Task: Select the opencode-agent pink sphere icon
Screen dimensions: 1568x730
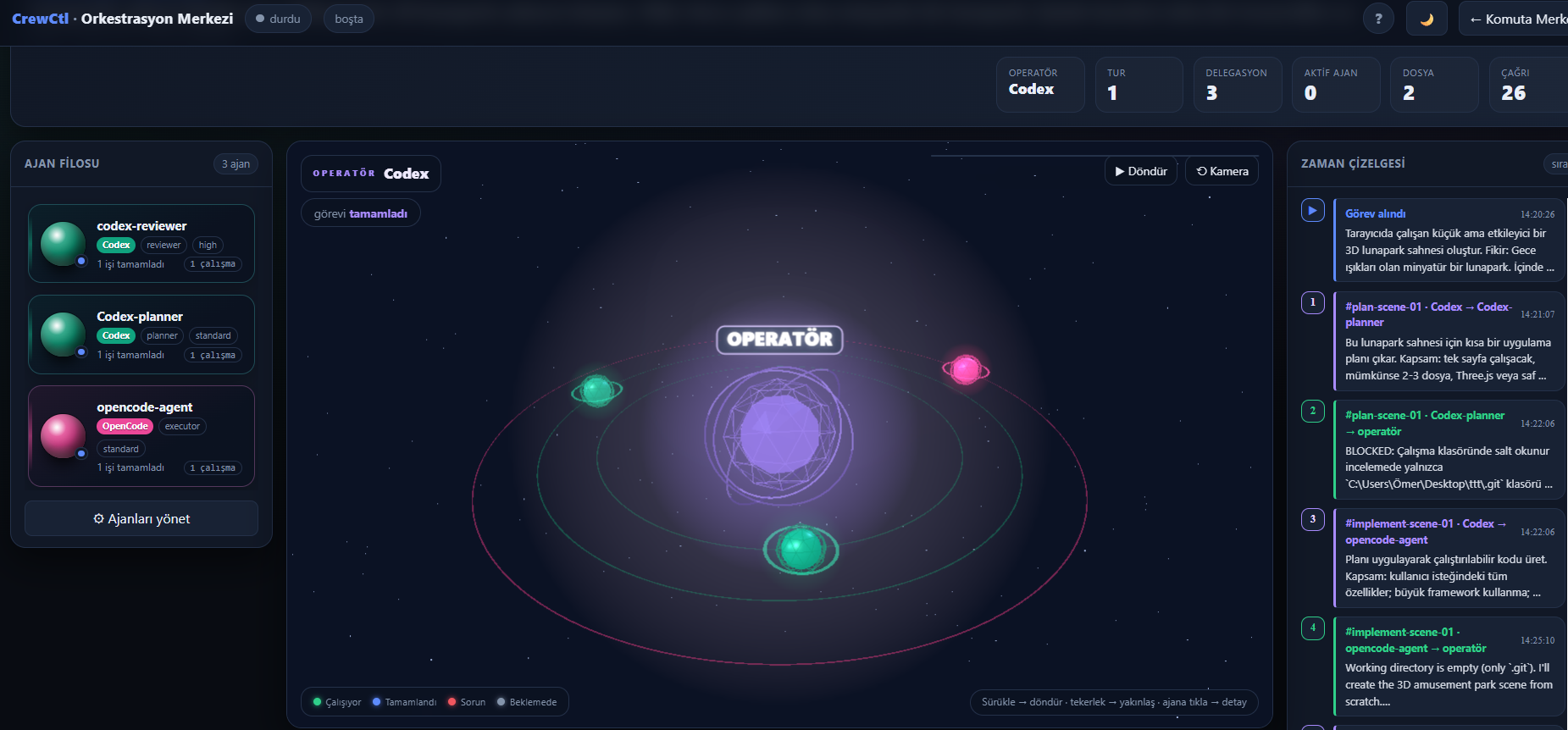Action: [x=64, y=436]
